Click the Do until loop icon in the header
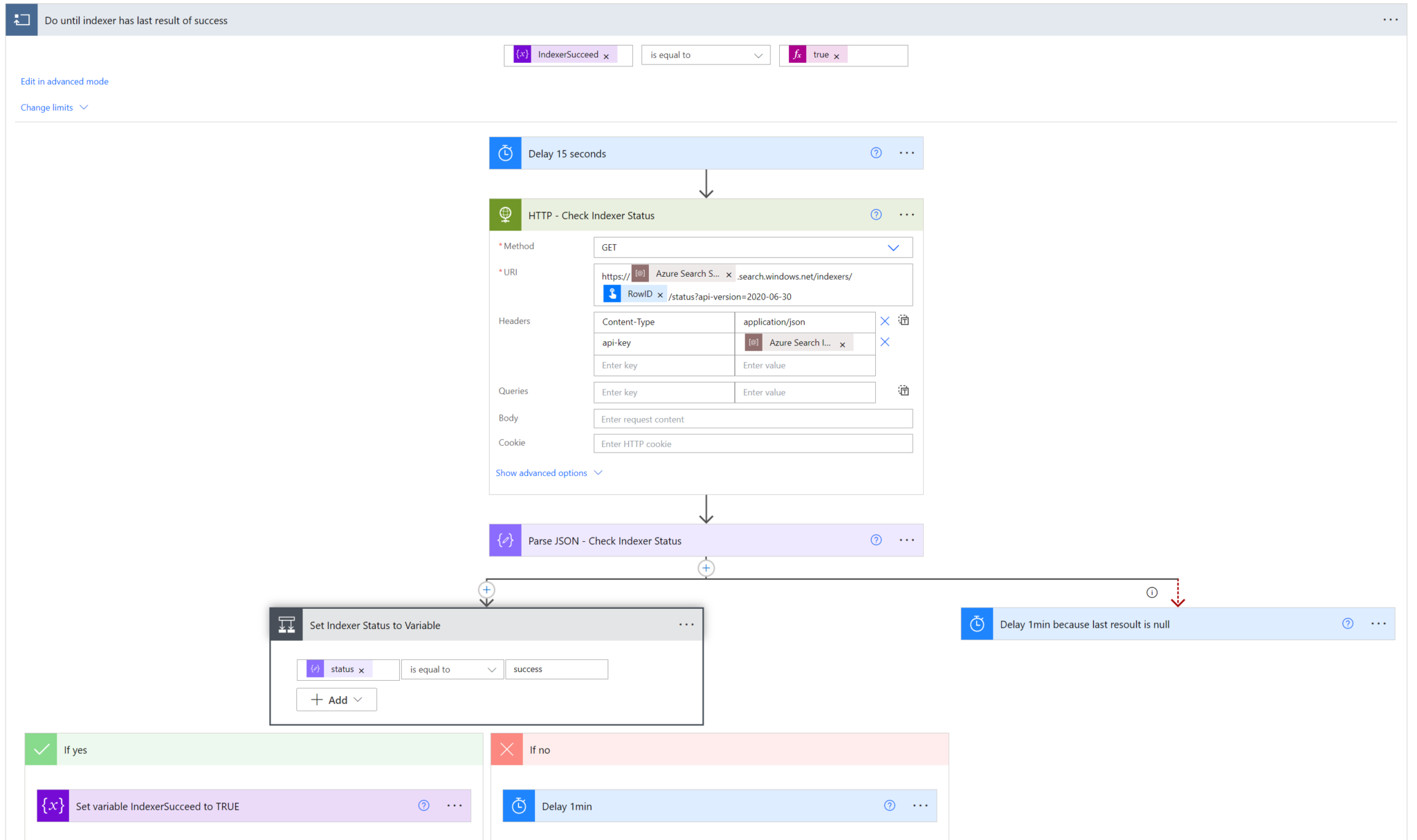The image size is (1417, 840). pos(21,19)
